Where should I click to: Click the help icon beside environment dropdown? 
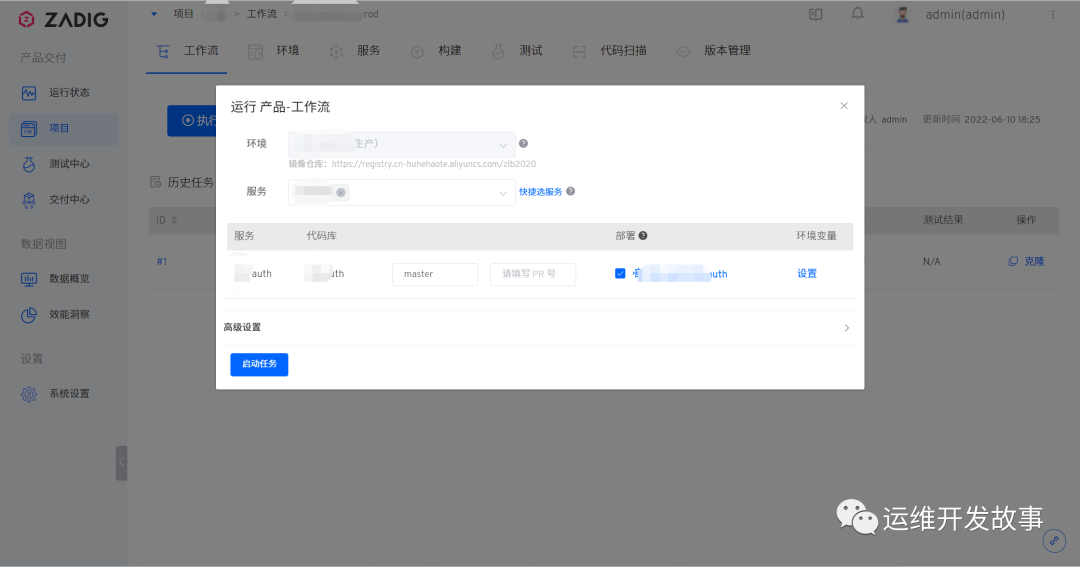(x=523, y=144)
